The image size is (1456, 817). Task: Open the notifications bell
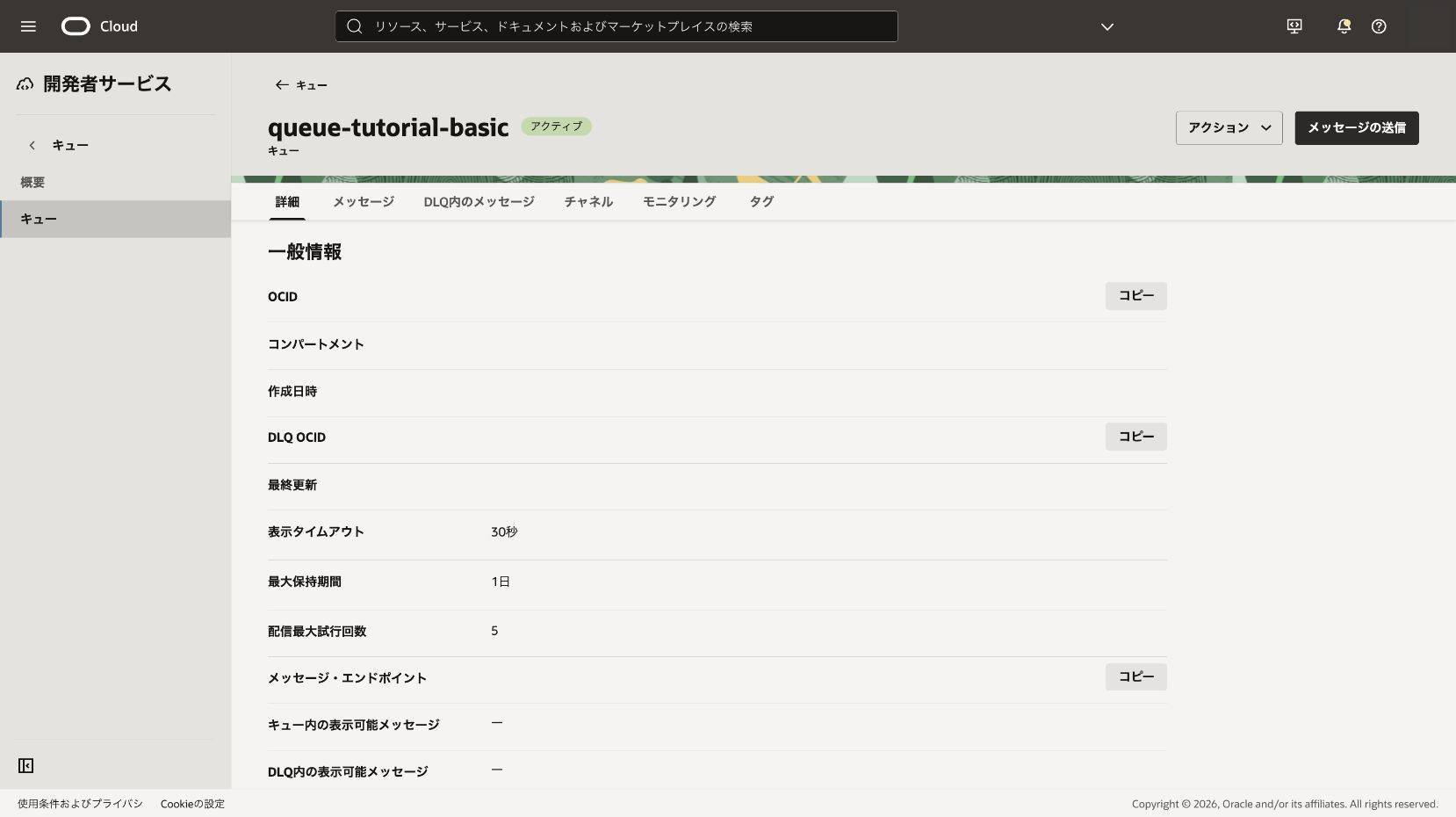[1344, 26]
